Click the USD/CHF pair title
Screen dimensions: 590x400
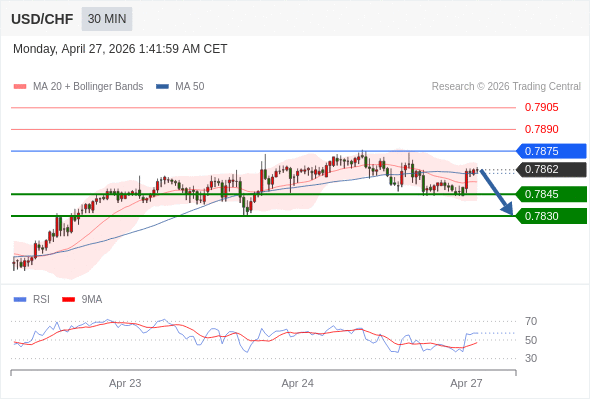[42, 19]
